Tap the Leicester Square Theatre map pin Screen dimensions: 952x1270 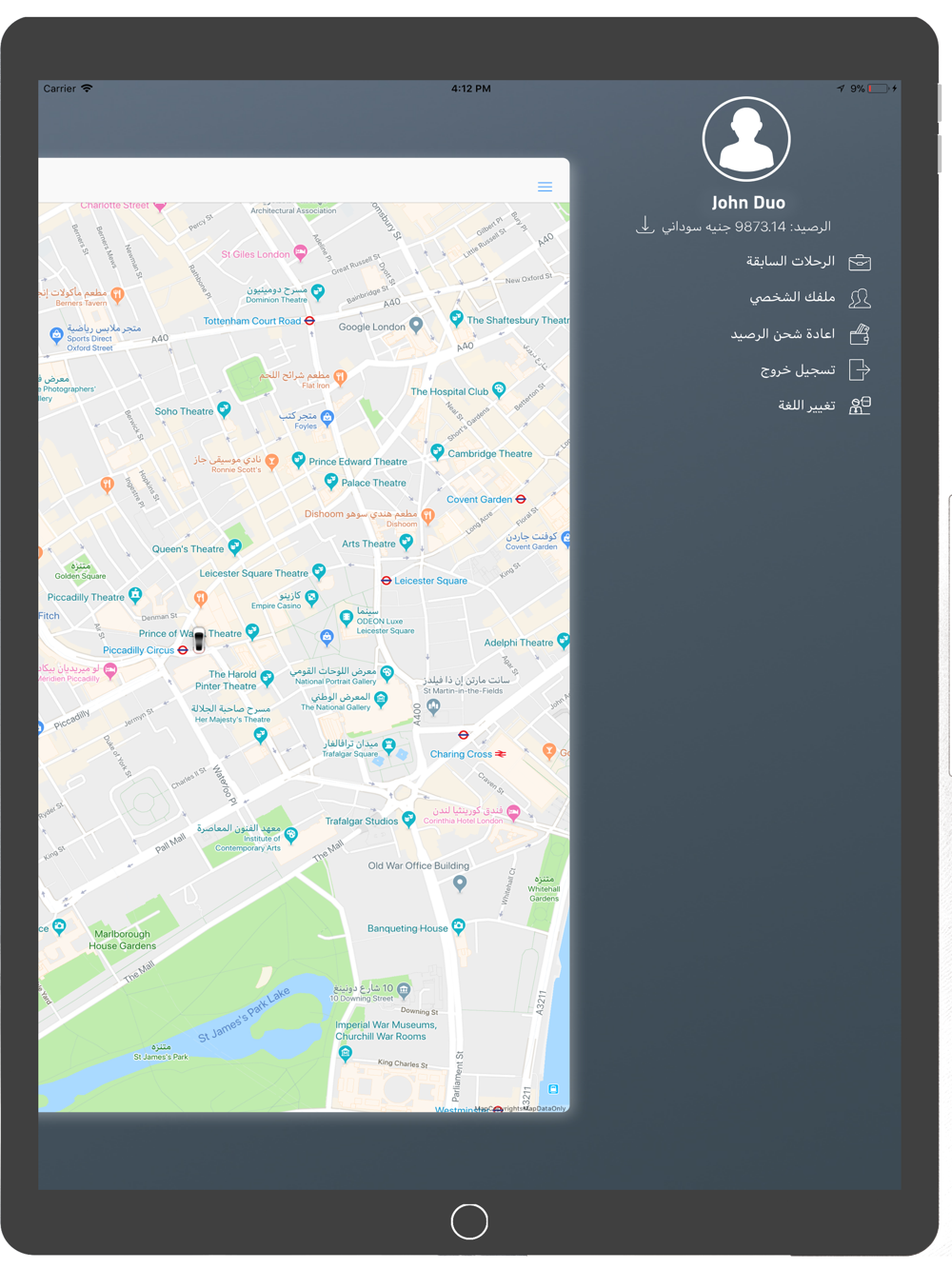click(319, 571)
